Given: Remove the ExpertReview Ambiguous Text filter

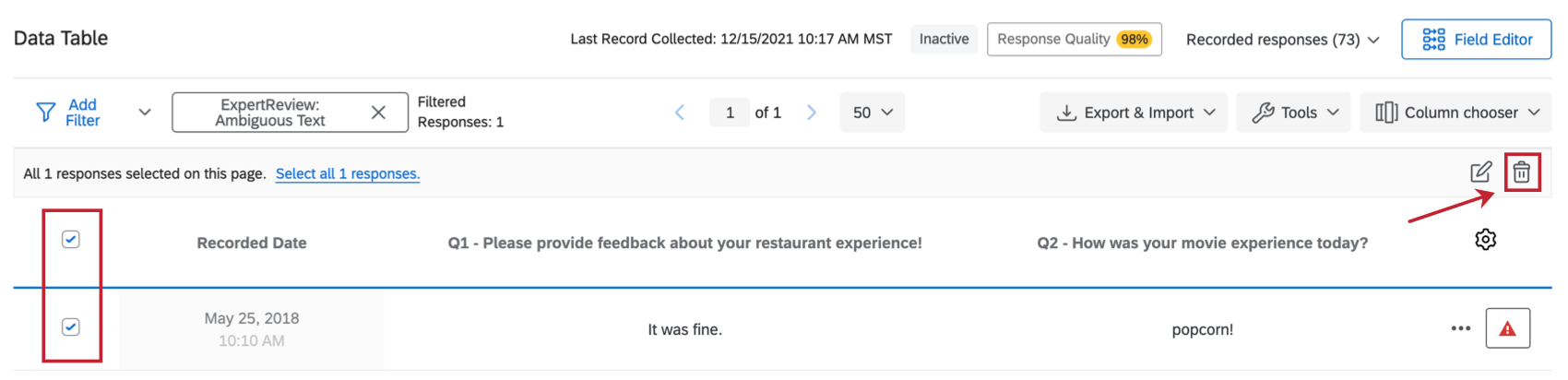Looking at the screenshot, I should 378,113.
